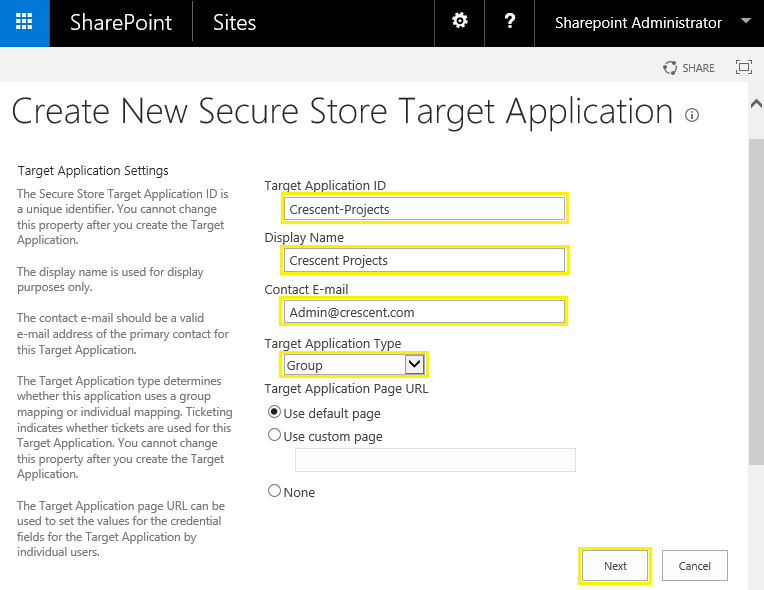Select the None page URL option
This screenshot has height=590, width=764.
[274, 491]
